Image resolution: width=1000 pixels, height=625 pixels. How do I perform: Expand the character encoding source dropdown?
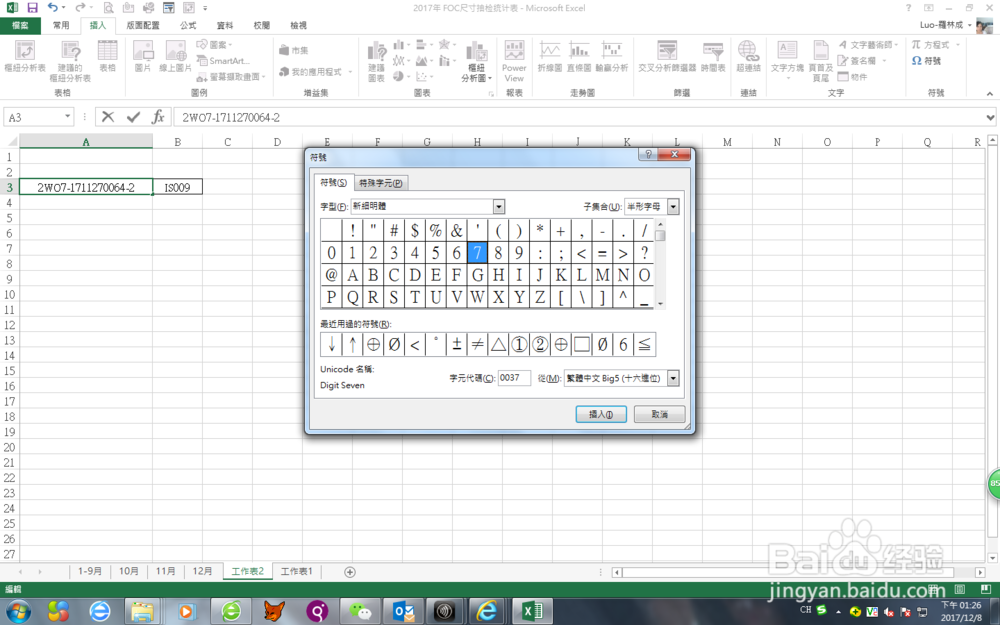673,378
